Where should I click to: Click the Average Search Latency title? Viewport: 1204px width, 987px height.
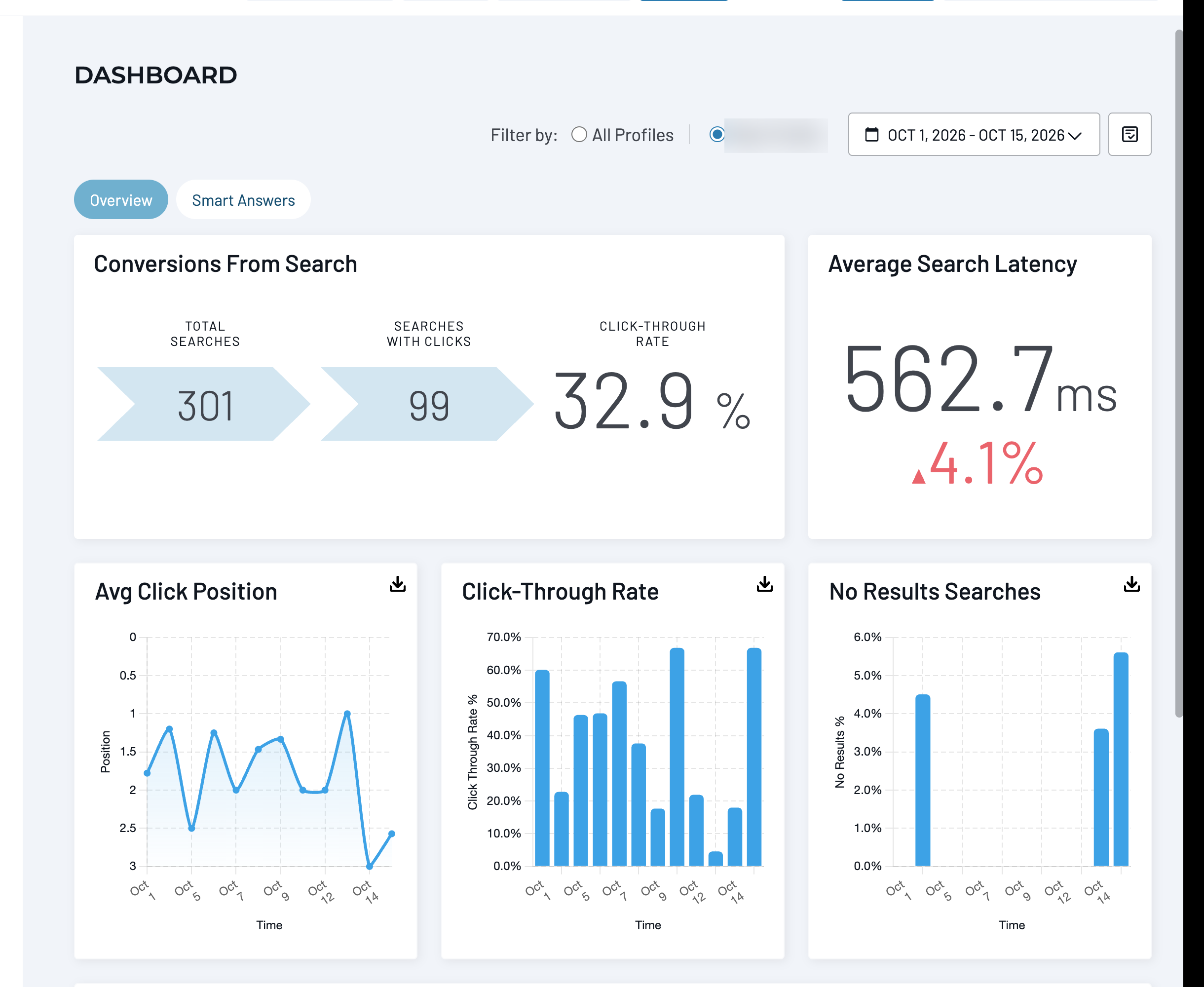point(952,265)
